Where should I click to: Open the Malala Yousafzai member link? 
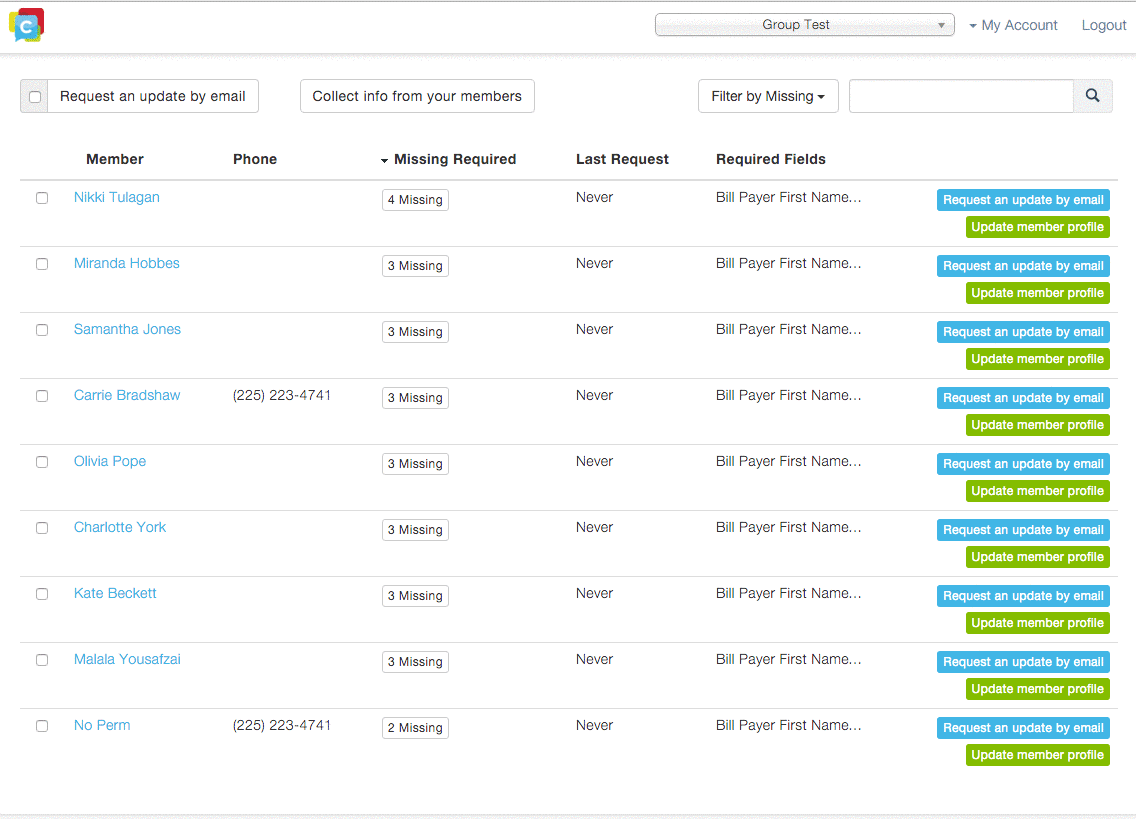click(127, 659)
